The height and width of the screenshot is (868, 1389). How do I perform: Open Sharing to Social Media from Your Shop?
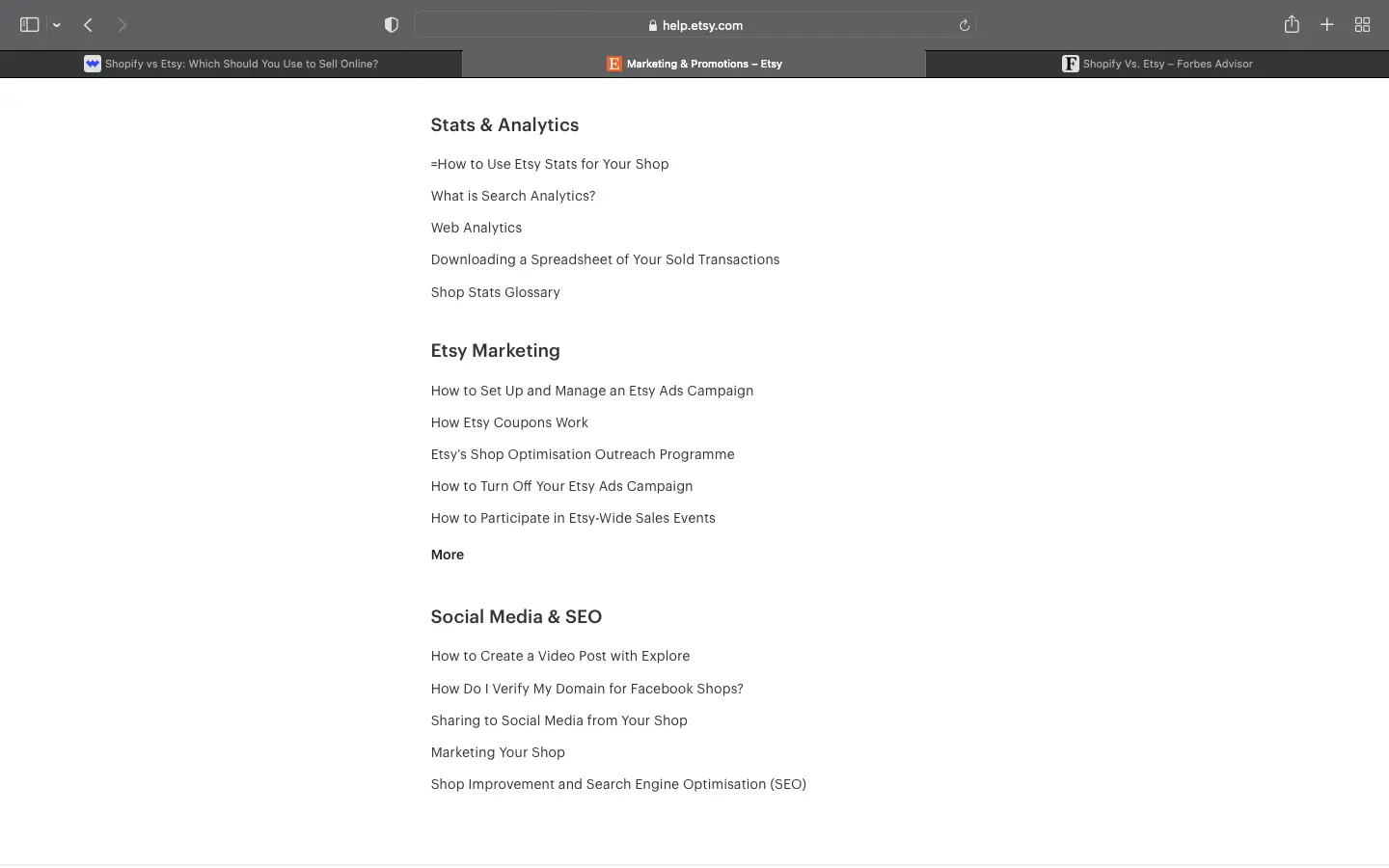point(558,720)
